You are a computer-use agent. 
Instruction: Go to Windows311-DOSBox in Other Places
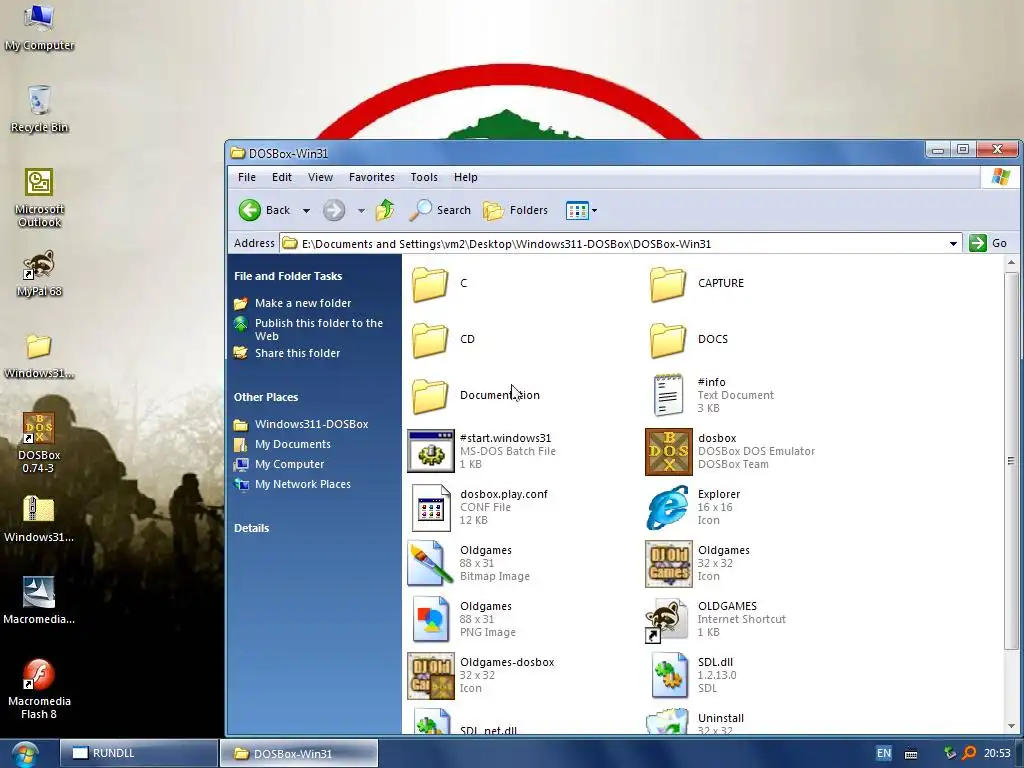(312, 424)
